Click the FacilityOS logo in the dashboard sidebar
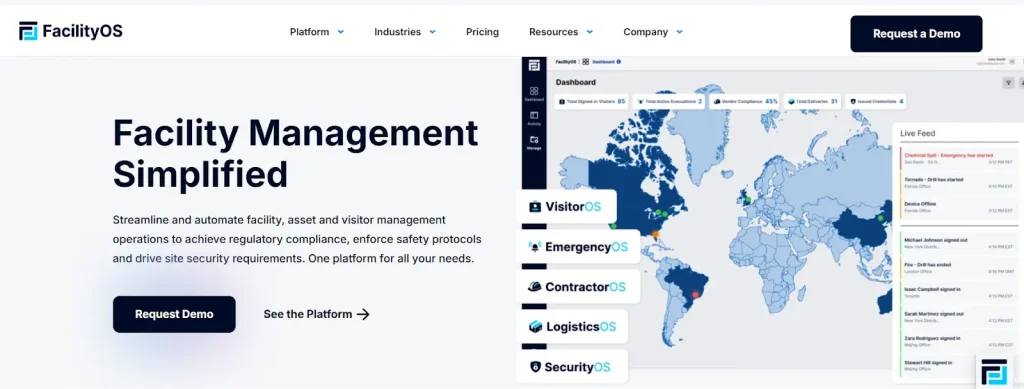 (534, 66)
